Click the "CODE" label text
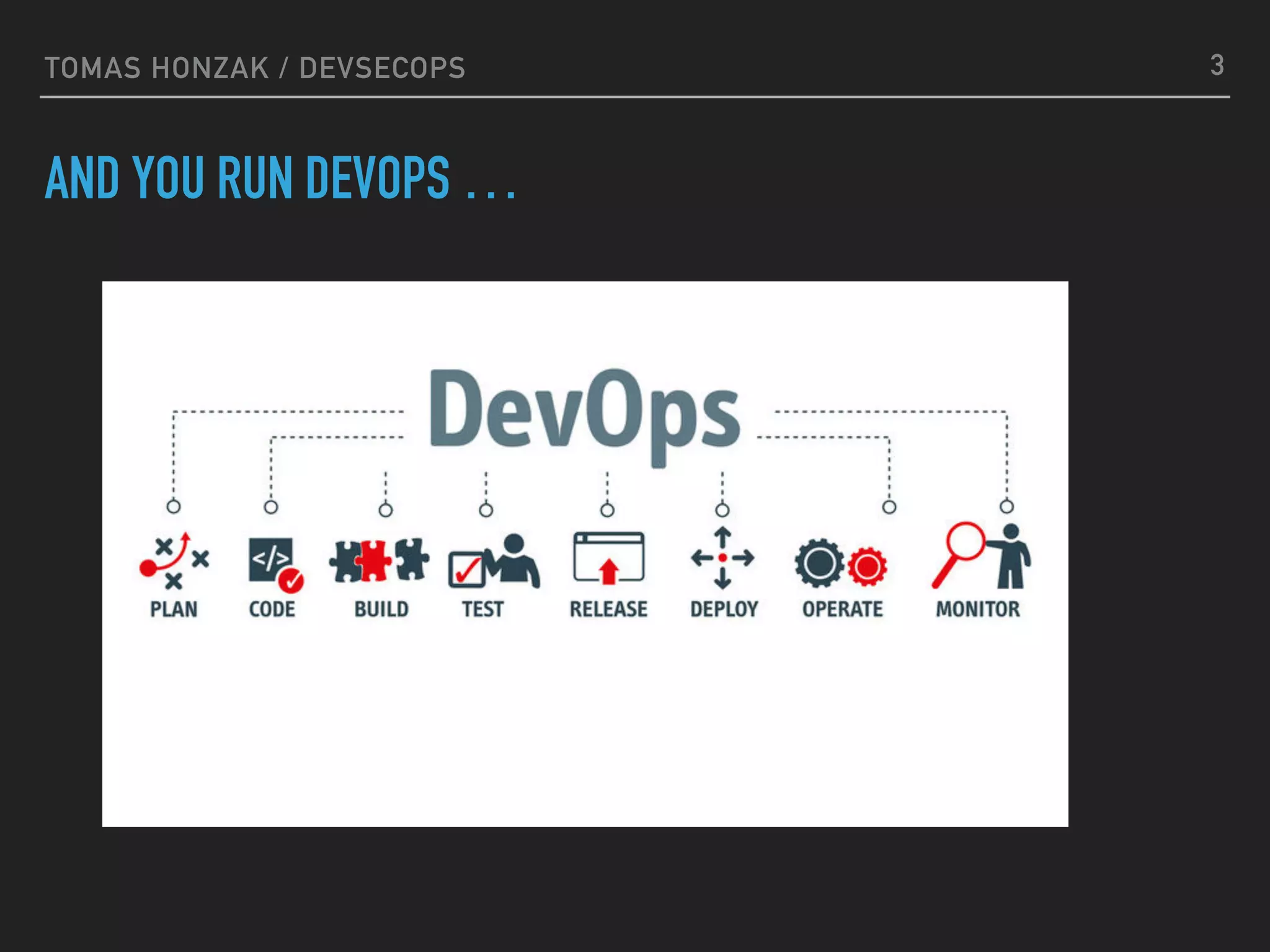1270x952 pixels. pyautogui.click(x=272, y=609)
